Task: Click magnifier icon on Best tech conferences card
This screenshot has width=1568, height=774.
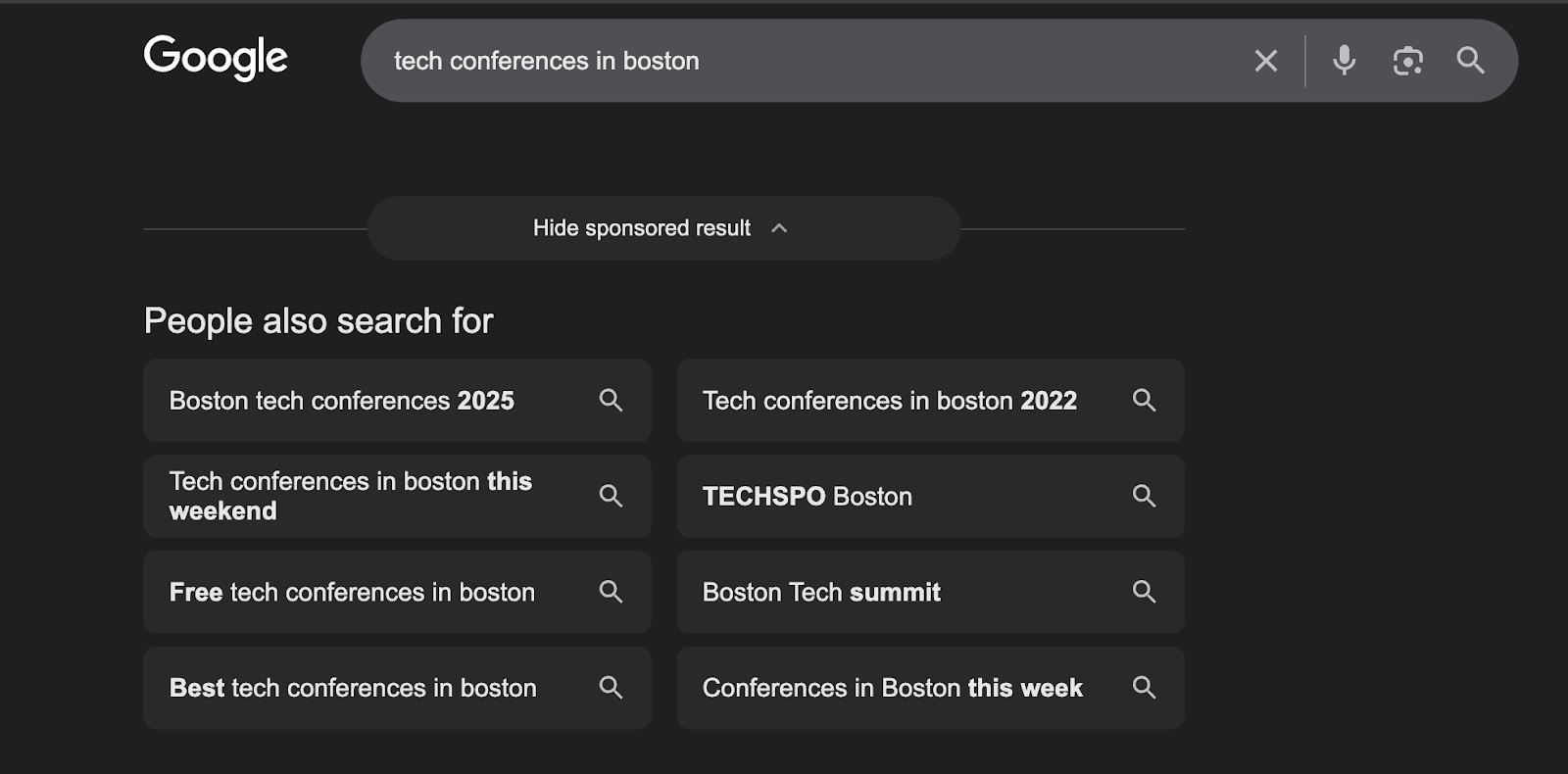Action: coord(611,688)
